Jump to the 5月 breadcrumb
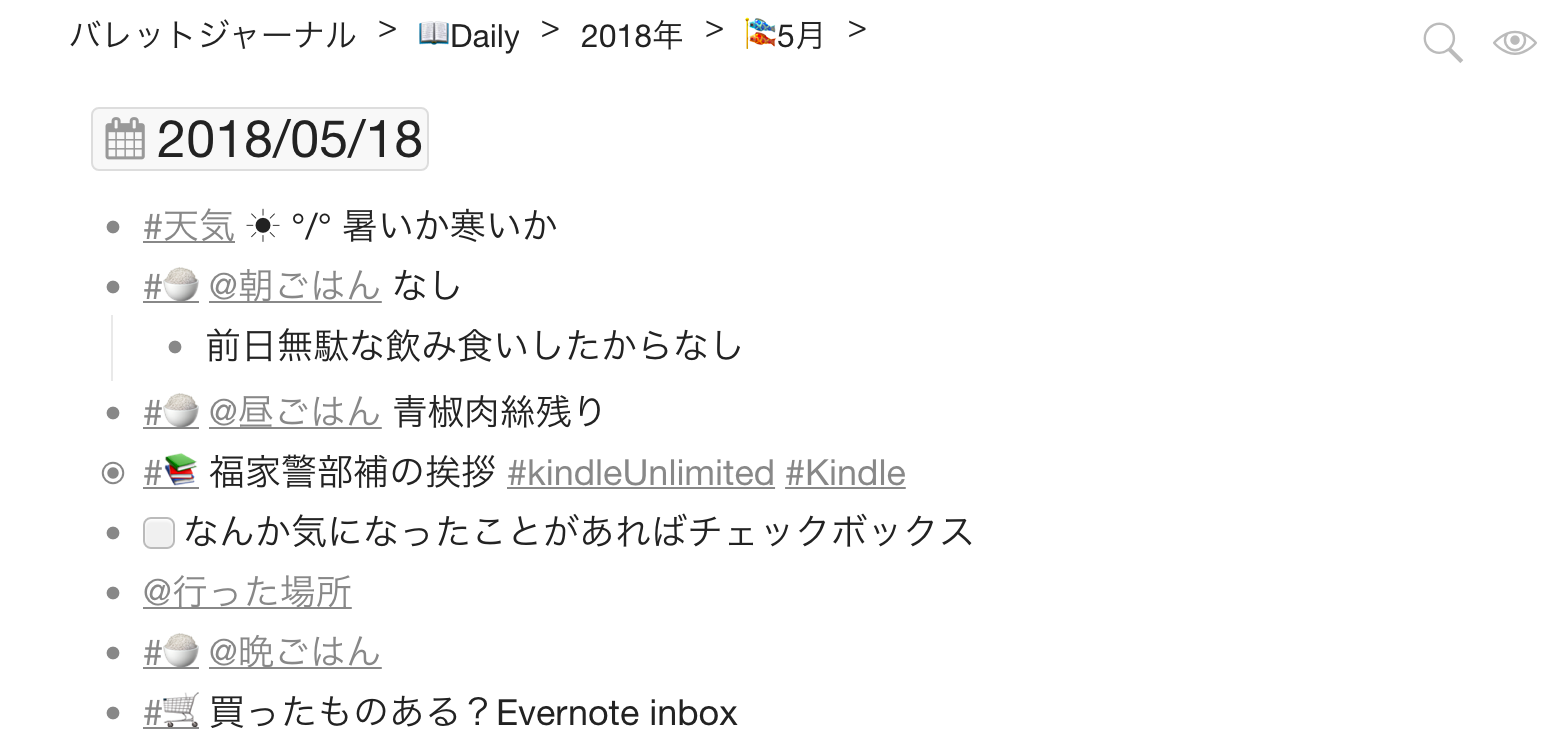 [x=785, y=36]
